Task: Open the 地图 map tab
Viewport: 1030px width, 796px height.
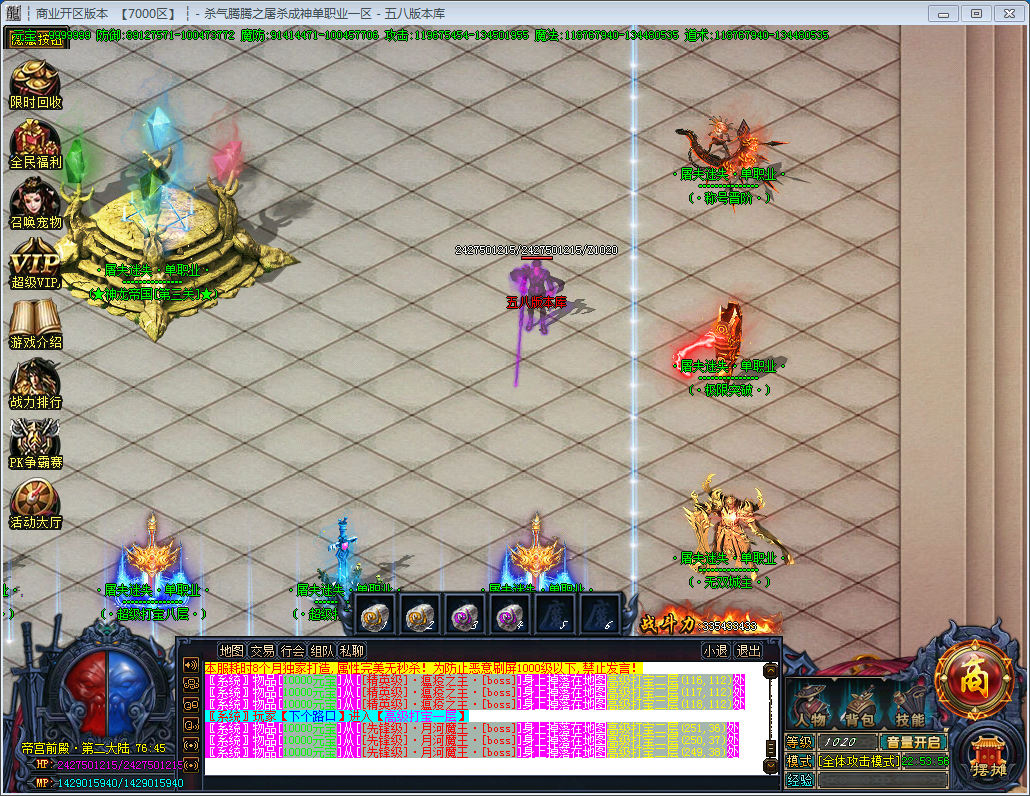Action: (231, 651)
